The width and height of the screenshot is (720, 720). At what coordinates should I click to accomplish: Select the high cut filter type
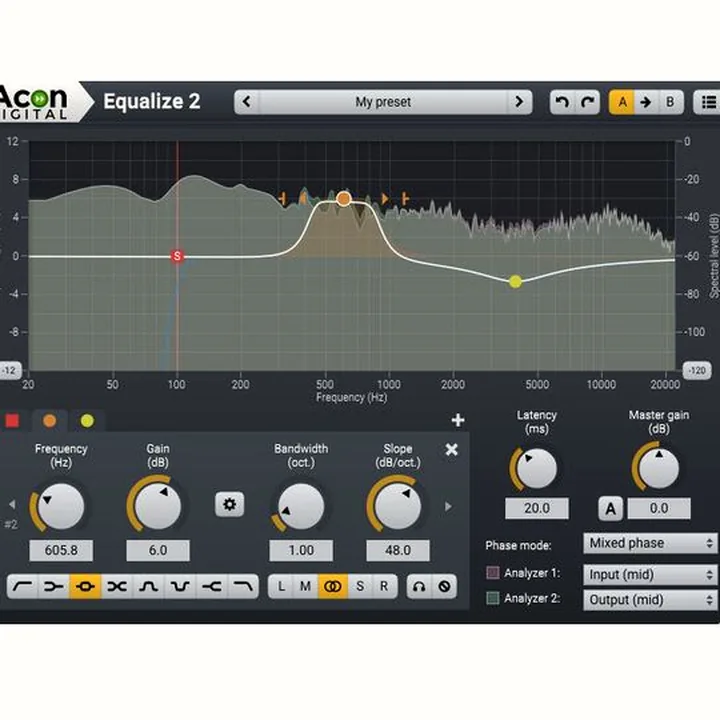pos(243,586)
